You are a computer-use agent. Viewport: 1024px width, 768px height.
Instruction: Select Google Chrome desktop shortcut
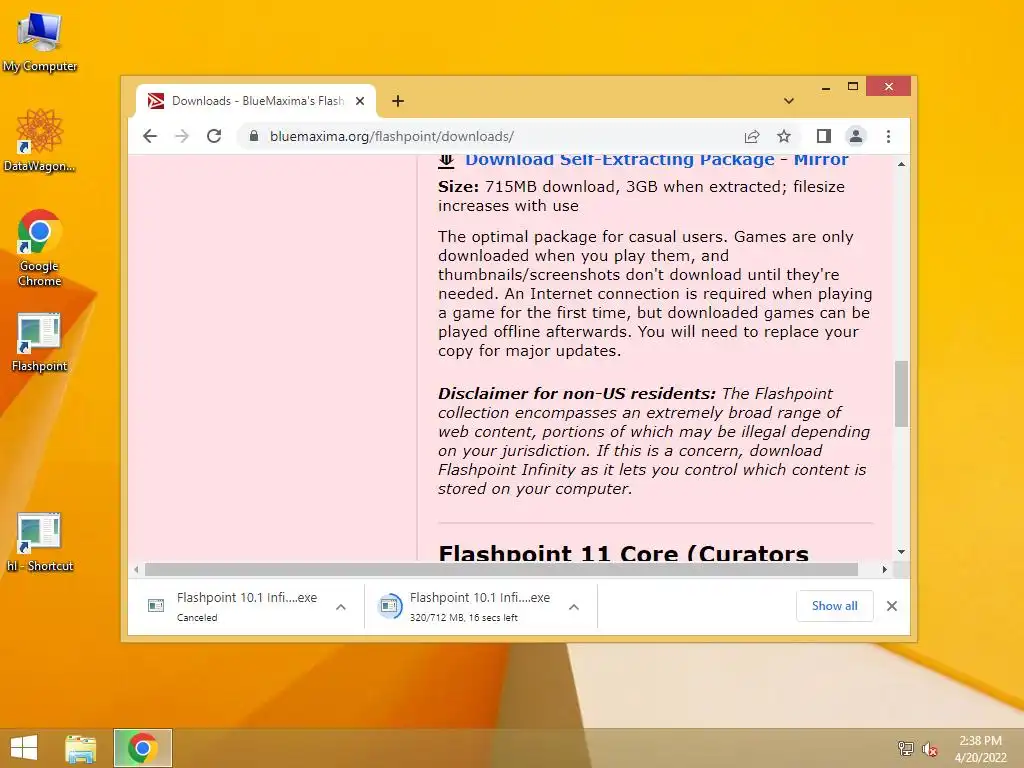pos(39,248)
